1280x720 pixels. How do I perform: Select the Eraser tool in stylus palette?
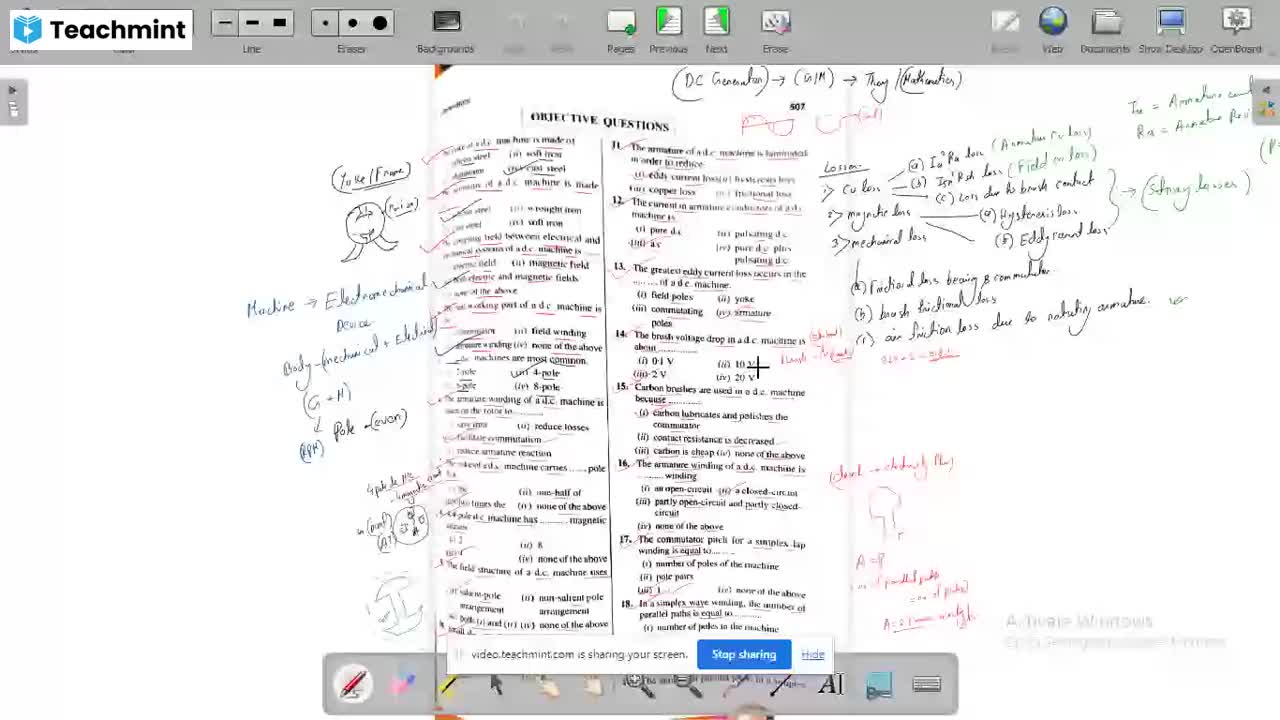pos(401,685)
